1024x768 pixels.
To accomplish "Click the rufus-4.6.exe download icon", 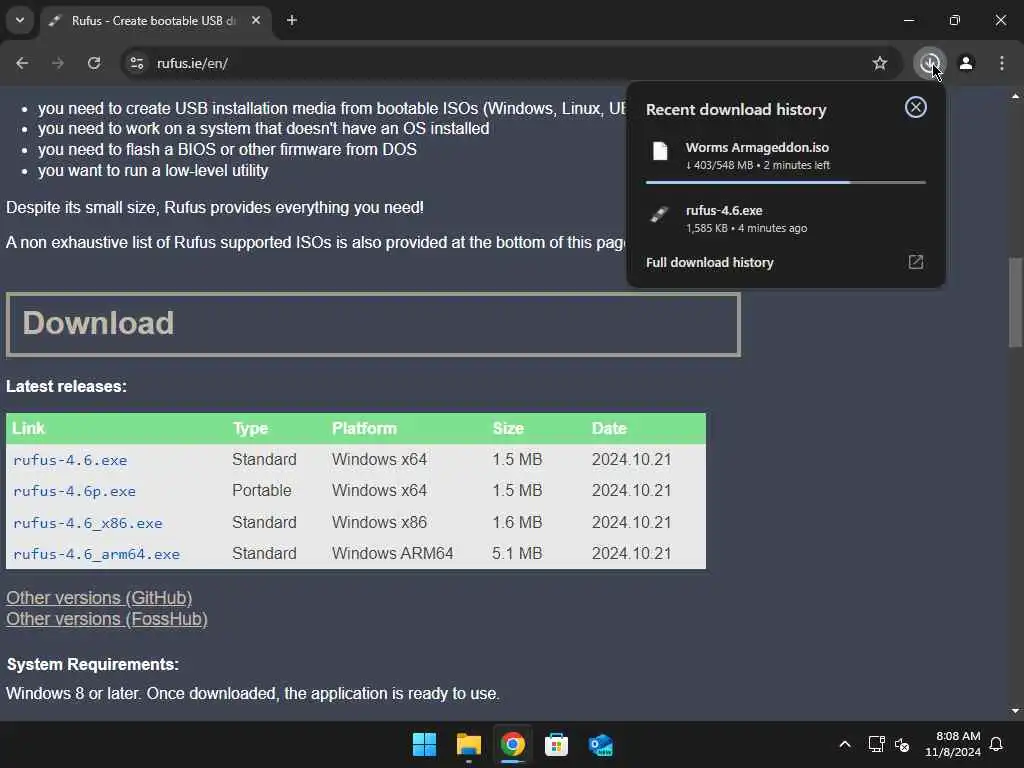I will (x=660, y=214).
